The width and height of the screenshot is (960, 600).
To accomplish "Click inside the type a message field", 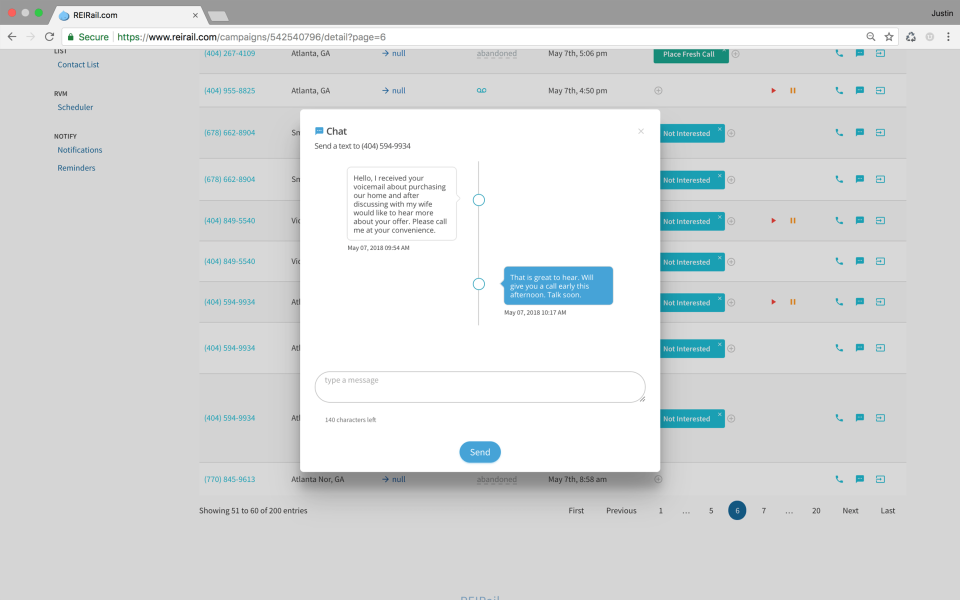I will point(479,386).
